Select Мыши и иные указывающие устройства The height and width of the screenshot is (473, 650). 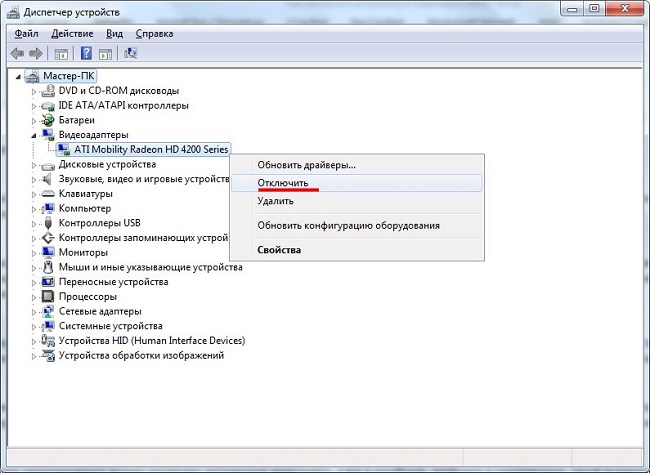pos(150,267)
